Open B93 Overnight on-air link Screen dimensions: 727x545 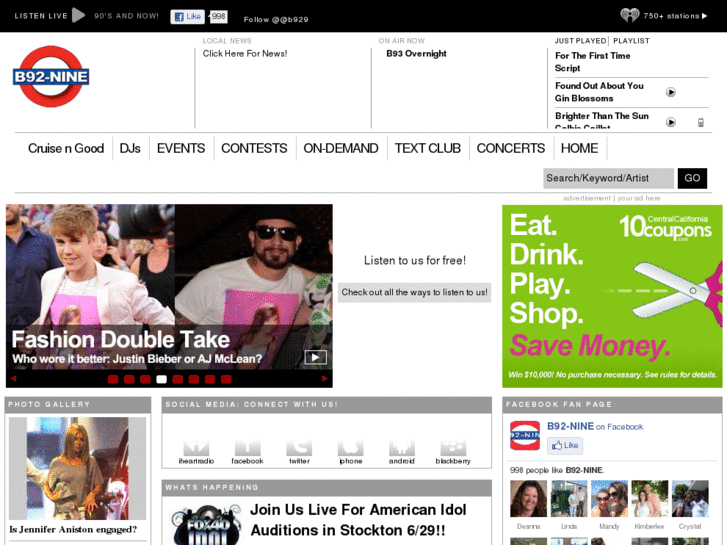coord(416,54)
